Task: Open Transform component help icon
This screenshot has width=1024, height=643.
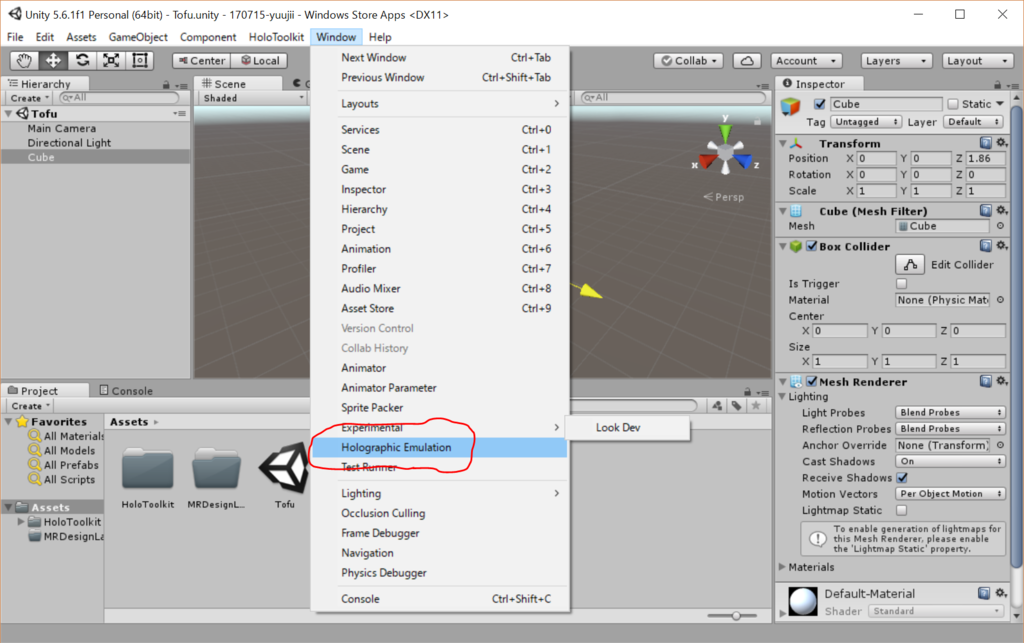Action: tap(985, 143)
